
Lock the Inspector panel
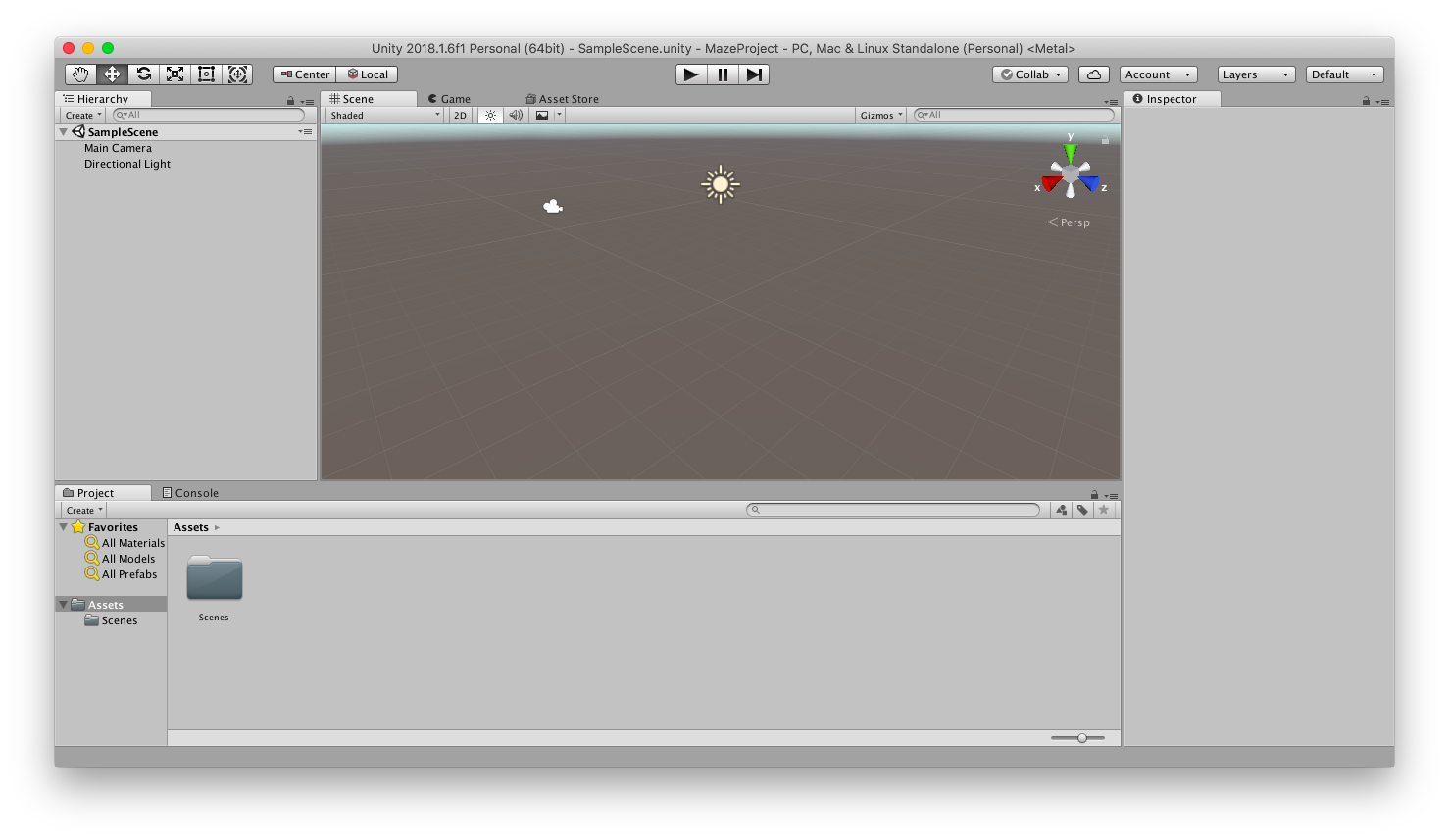coord(1366,101)
